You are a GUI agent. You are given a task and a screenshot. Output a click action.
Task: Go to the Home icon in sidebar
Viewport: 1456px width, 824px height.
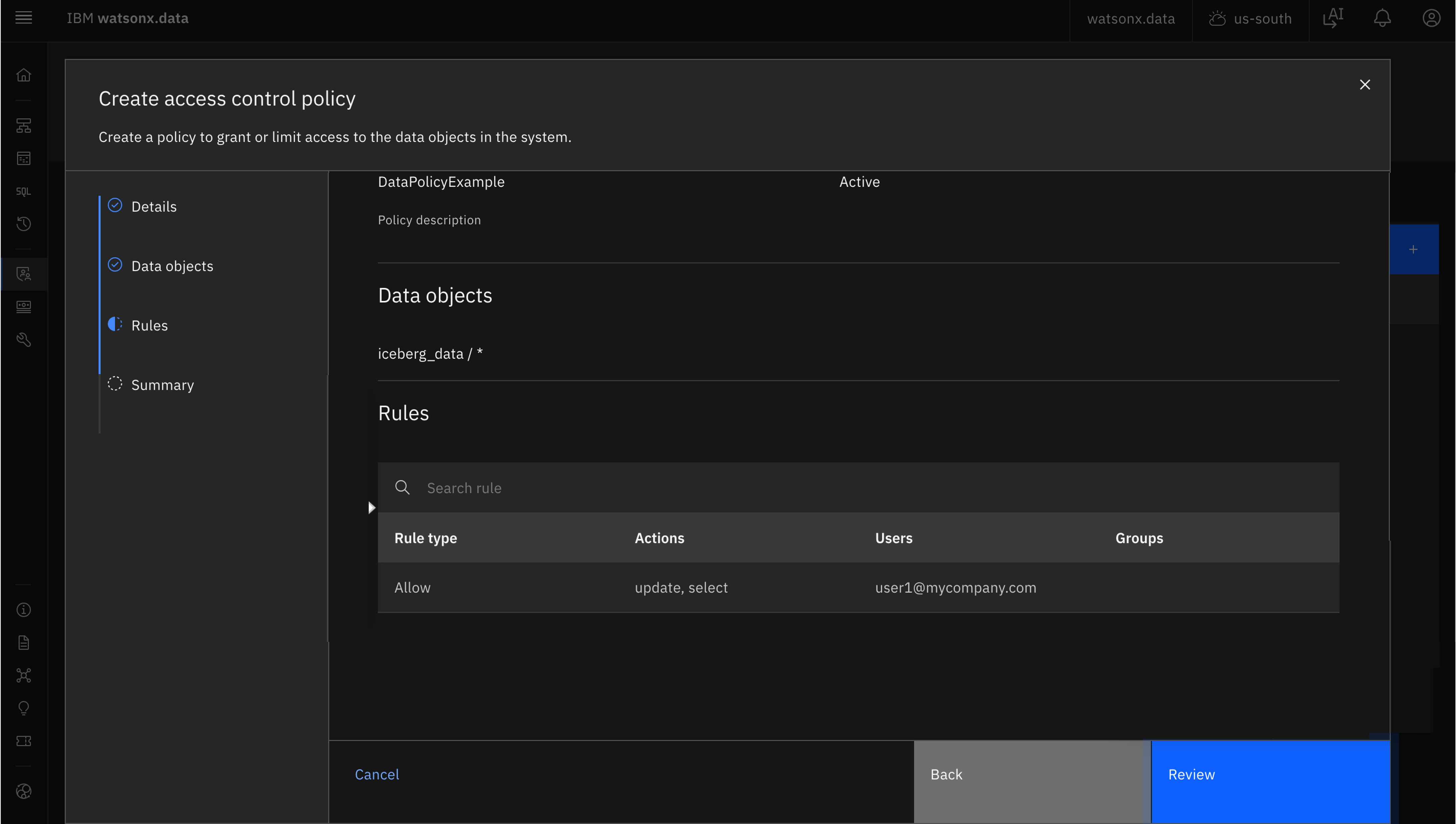(x=23, y=75)
